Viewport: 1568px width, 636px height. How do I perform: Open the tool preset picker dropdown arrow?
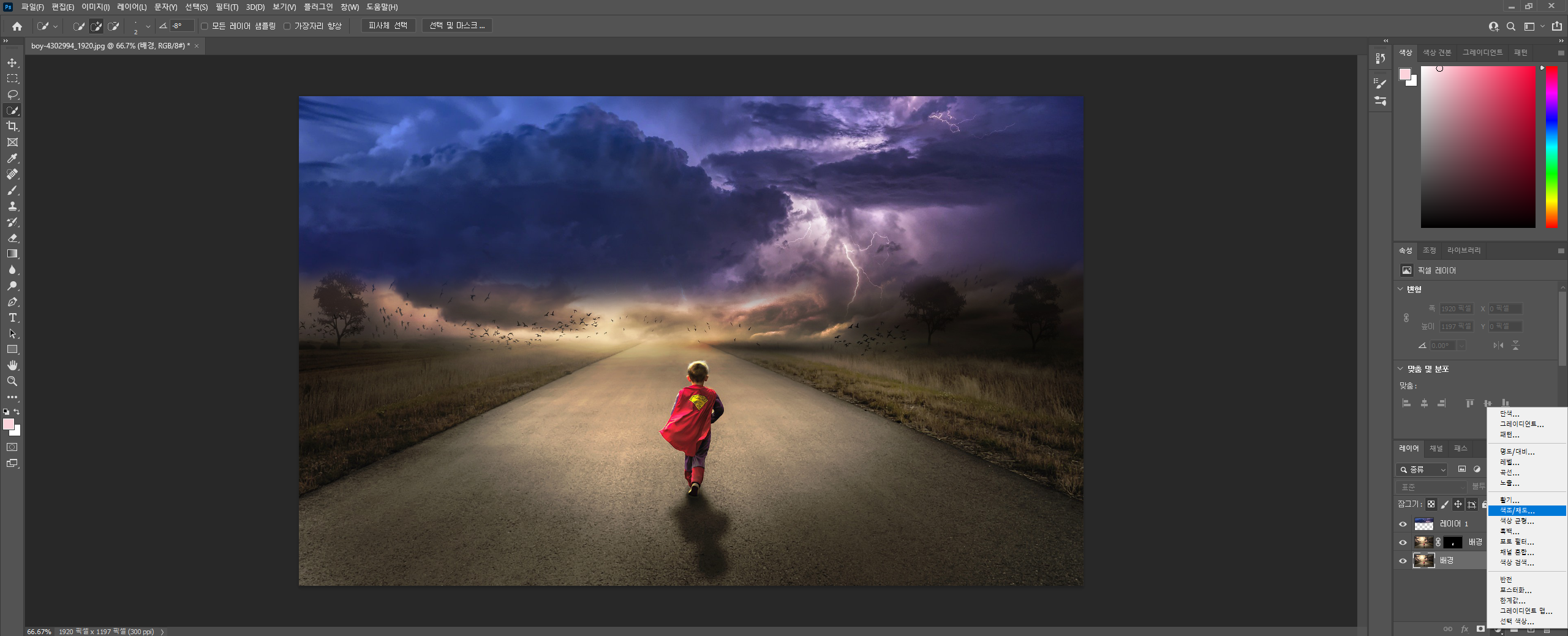click(56, 26)
